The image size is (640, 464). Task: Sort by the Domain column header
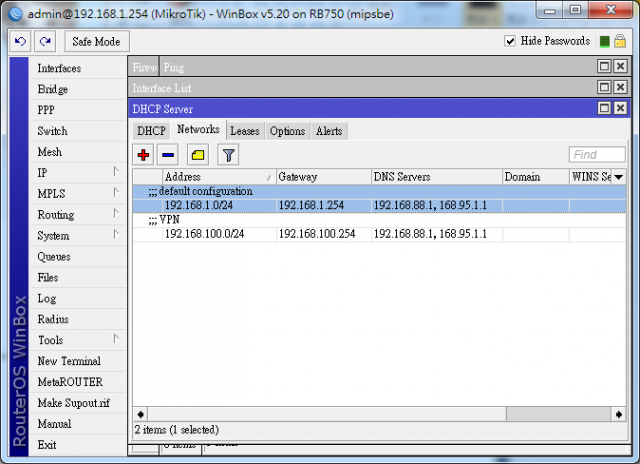[536, 177]
